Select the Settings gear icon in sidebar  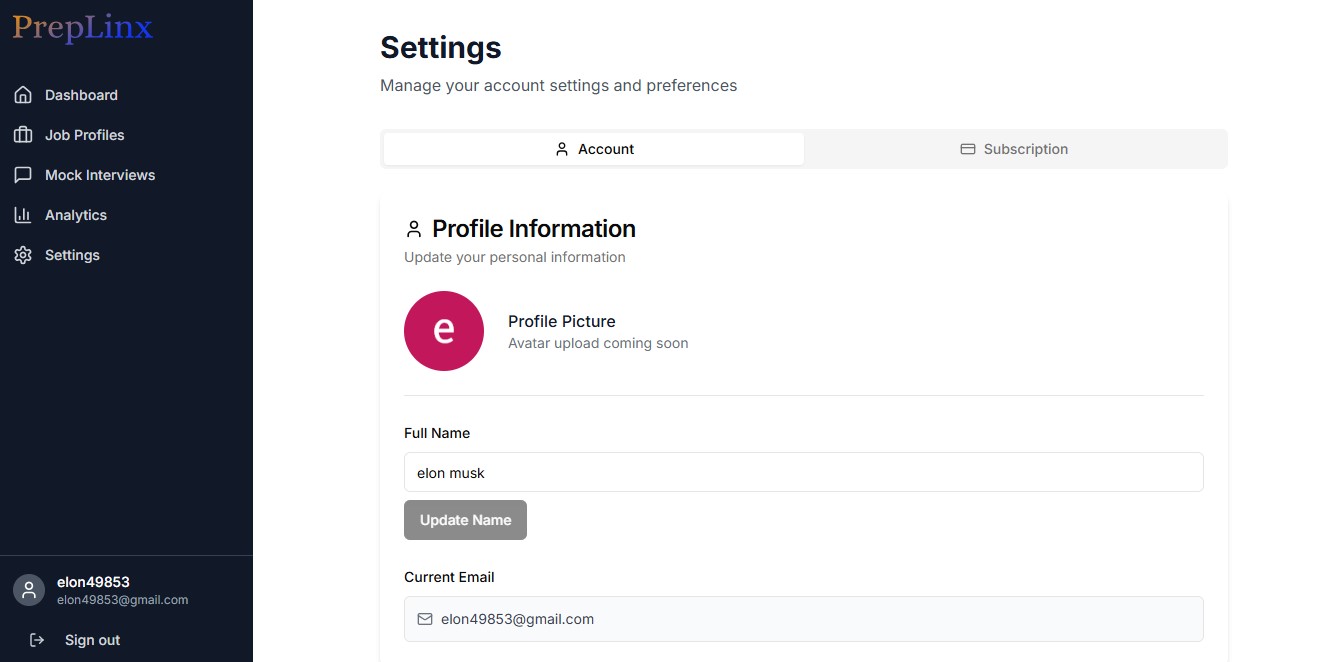pyautogui.click(x=23, y=254)
